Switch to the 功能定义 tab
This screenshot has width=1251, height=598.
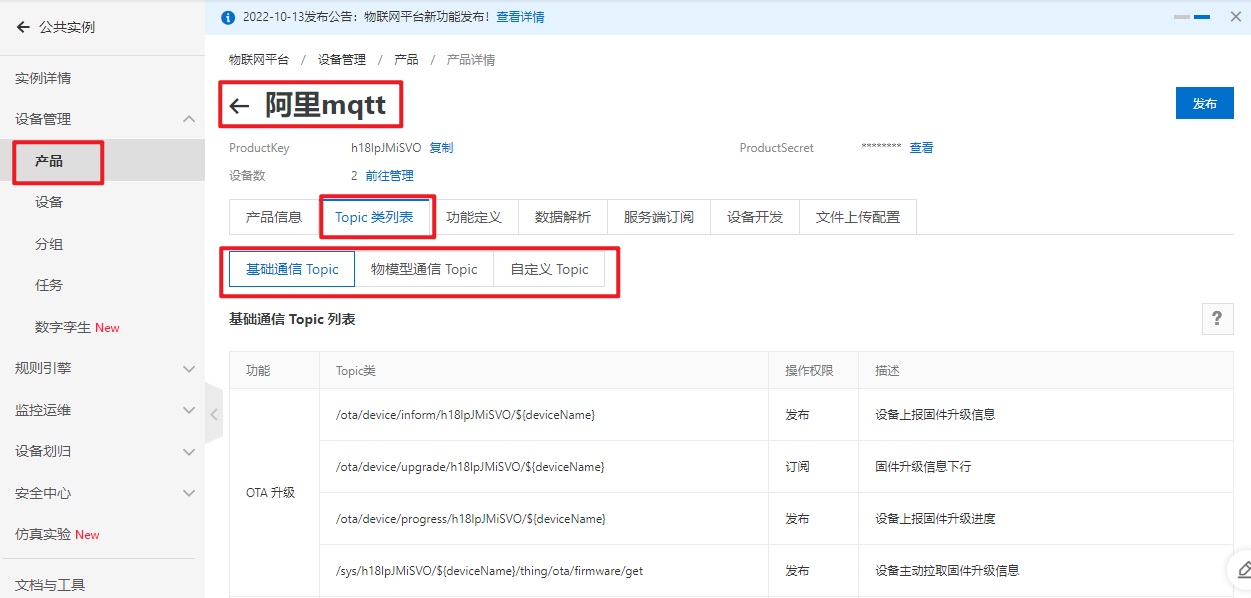point(476,216)
